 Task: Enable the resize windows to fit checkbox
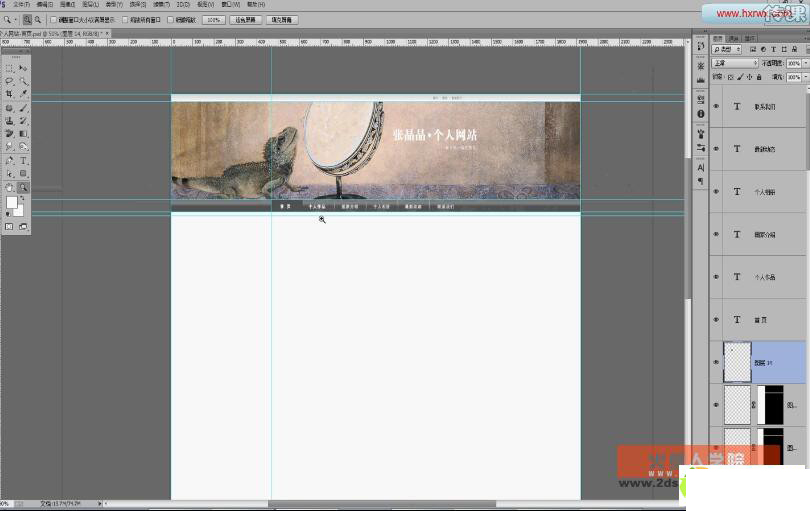coord(55,19)
